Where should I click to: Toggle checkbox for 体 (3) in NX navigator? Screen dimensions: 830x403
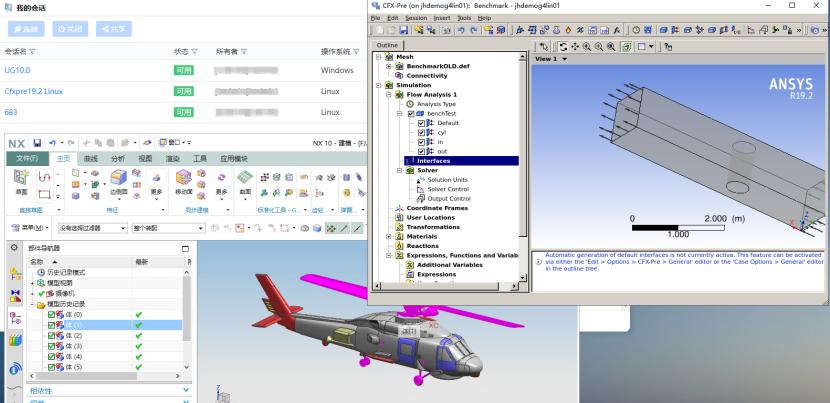[x=51, y=346]
